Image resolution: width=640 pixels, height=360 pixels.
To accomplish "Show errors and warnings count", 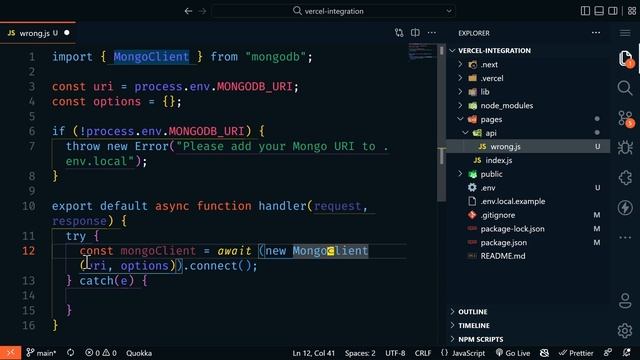I will click(x=101, y=353).
